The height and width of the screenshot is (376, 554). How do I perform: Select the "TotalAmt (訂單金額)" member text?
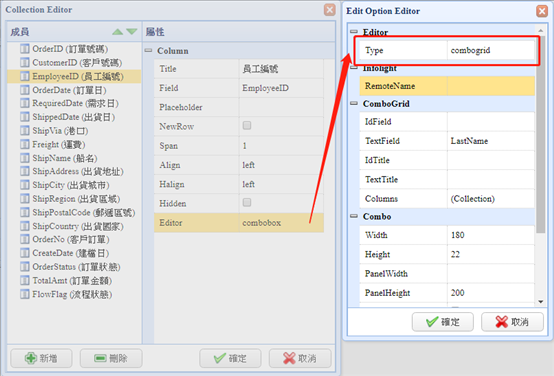pos(72,281)
